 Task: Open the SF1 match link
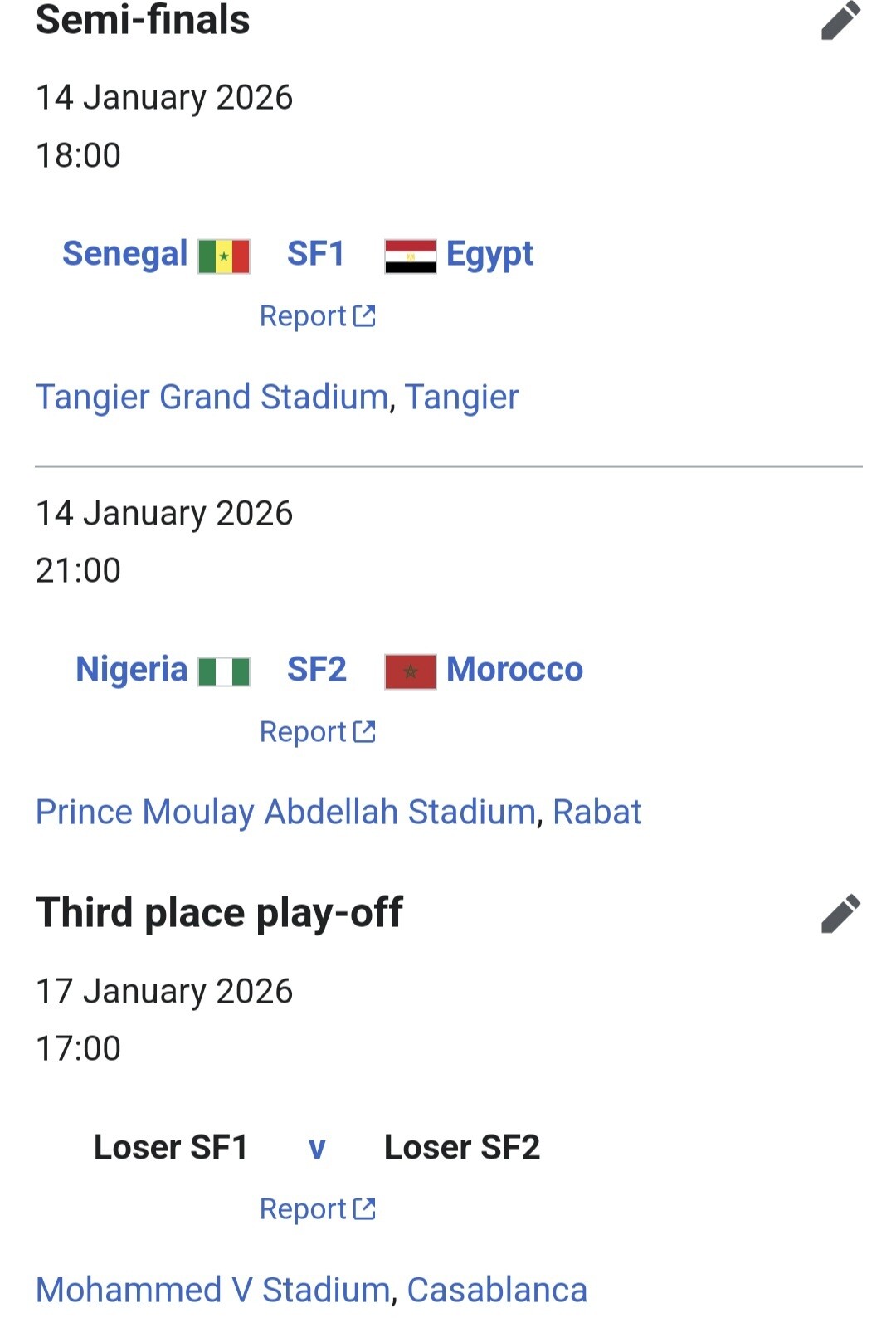[315, 254]
